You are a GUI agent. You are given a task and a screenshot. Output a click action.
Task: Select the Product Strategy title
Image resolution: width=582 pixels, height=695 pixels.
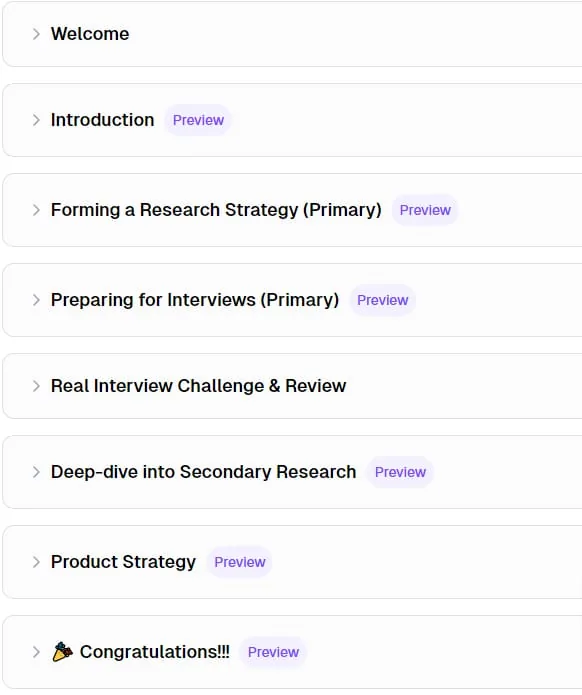123,562
